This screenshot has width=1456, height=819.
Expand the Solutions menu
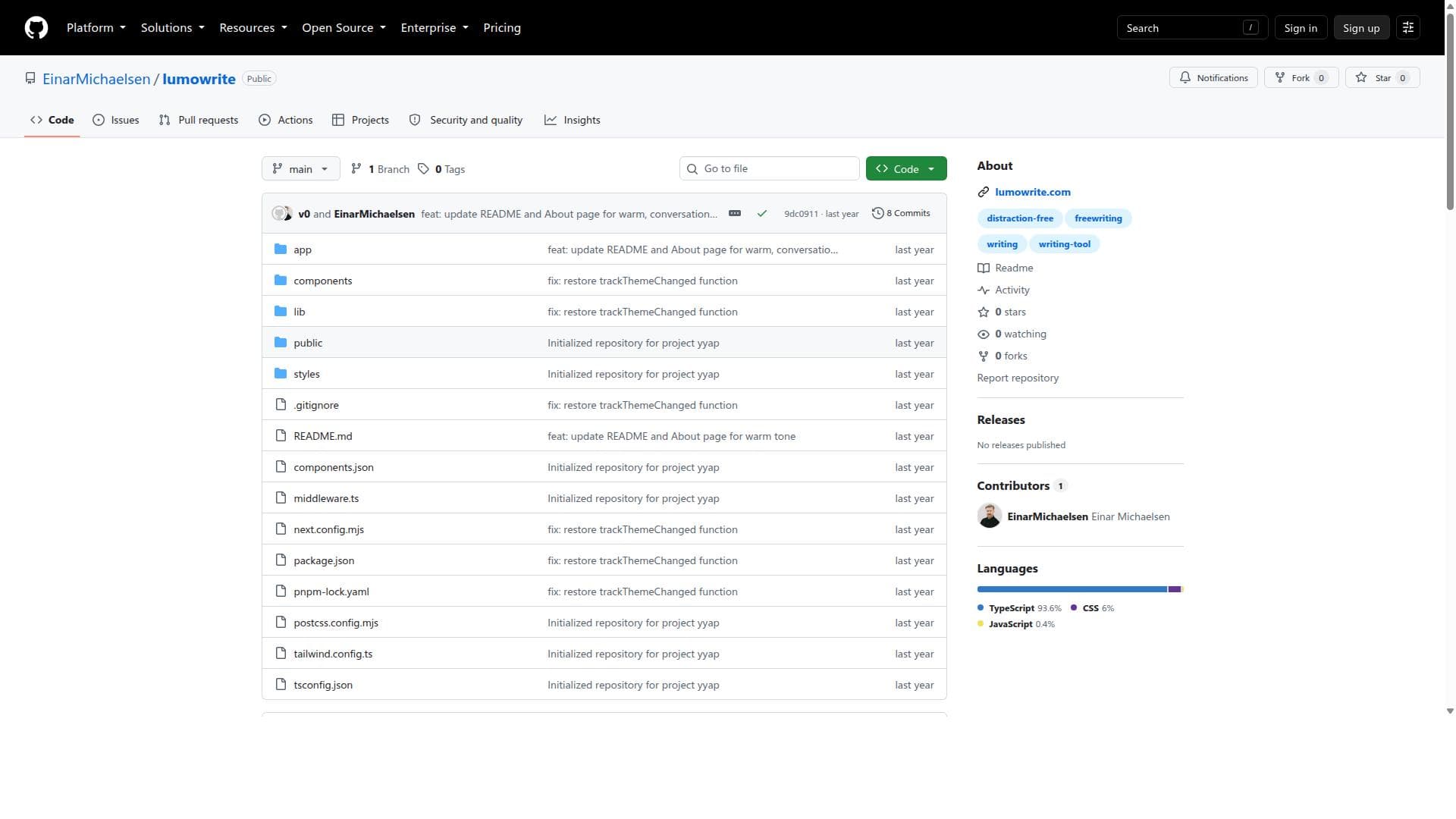pyautogui.click(x=173, y=28)
